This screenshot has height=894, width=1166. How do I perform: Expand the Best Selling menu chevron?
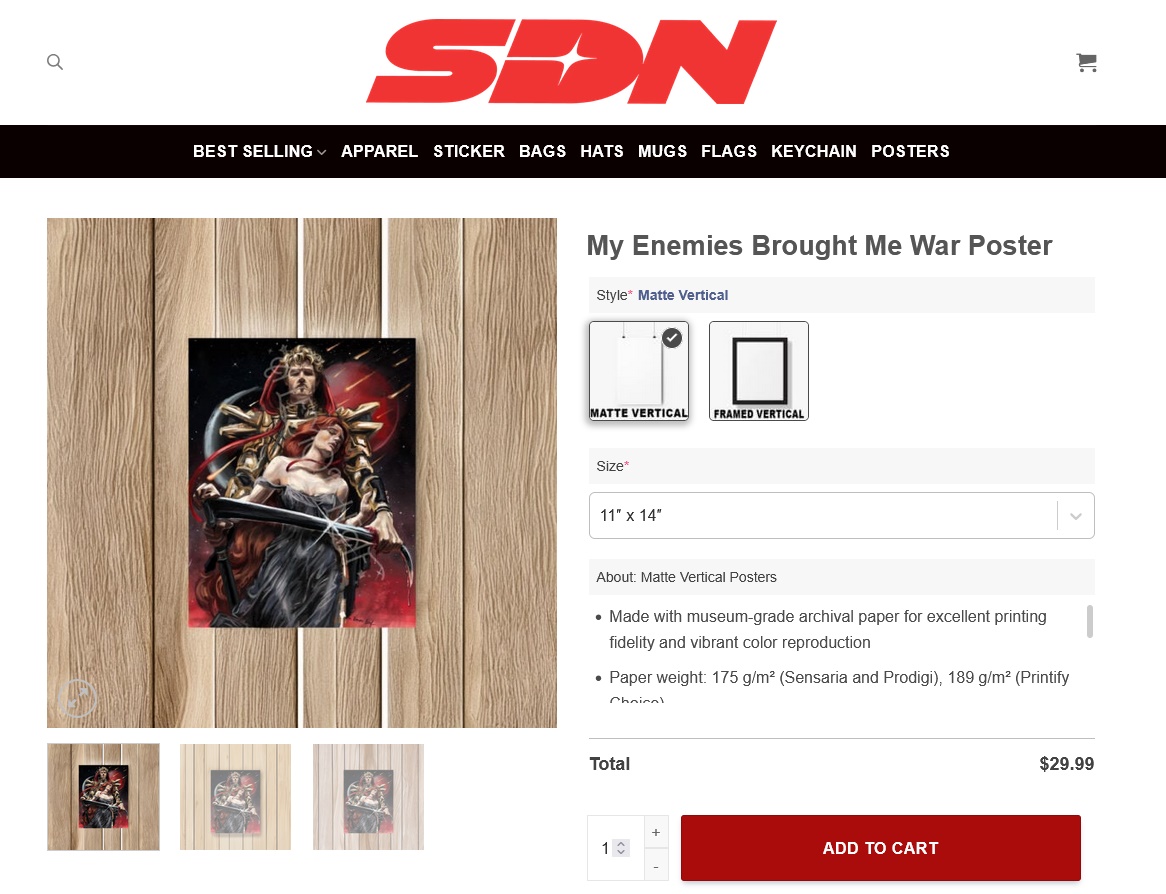coord(321,152)
